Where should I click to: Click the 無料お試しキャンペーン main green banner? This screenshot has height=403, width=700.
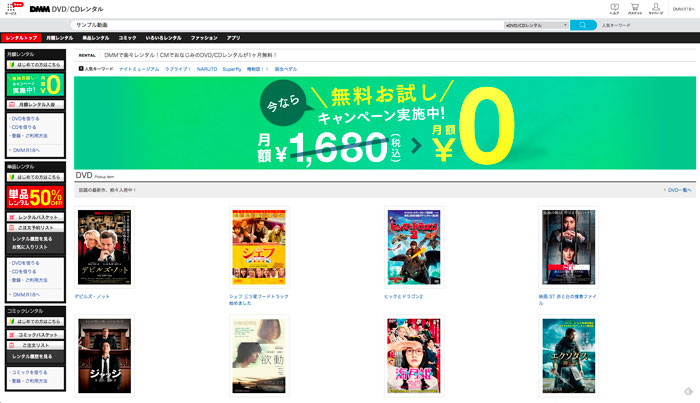pos(385,123)
